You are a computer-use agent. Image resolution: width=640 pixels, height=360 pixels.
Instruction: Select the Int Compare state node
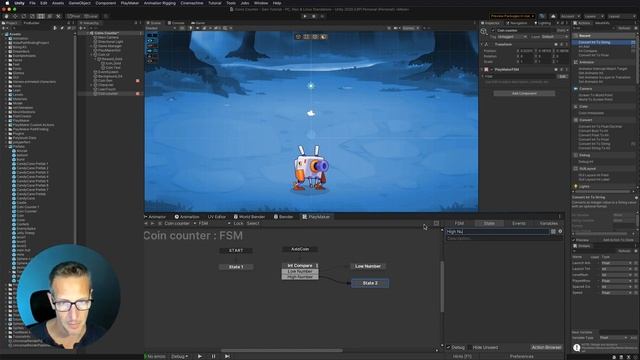click(x=300, y=266)
